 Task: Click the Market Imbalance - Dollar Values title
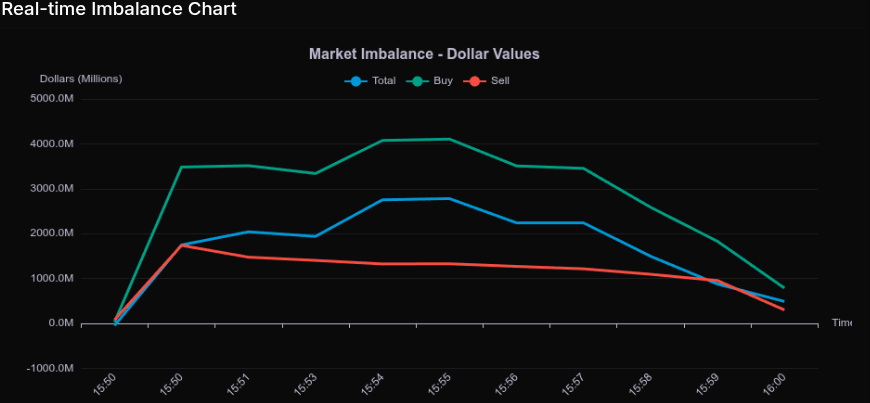coord(430,53)
